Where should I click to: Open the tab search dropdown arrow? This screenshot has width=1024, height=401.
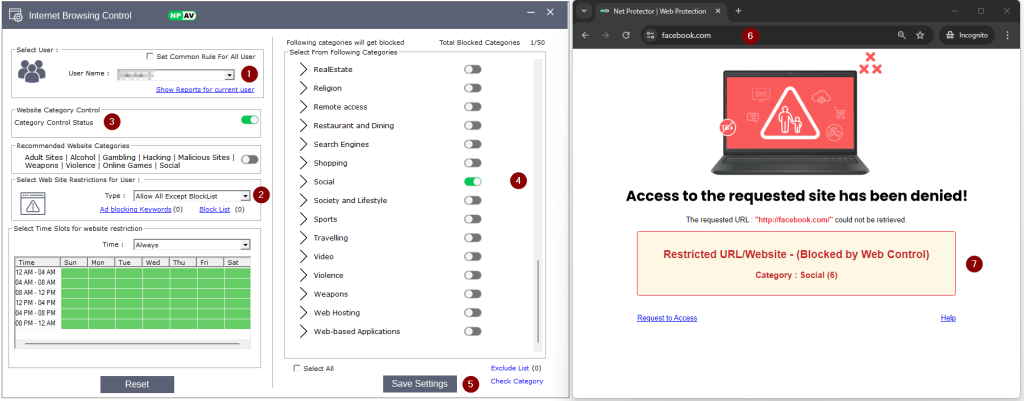(584, 11)
